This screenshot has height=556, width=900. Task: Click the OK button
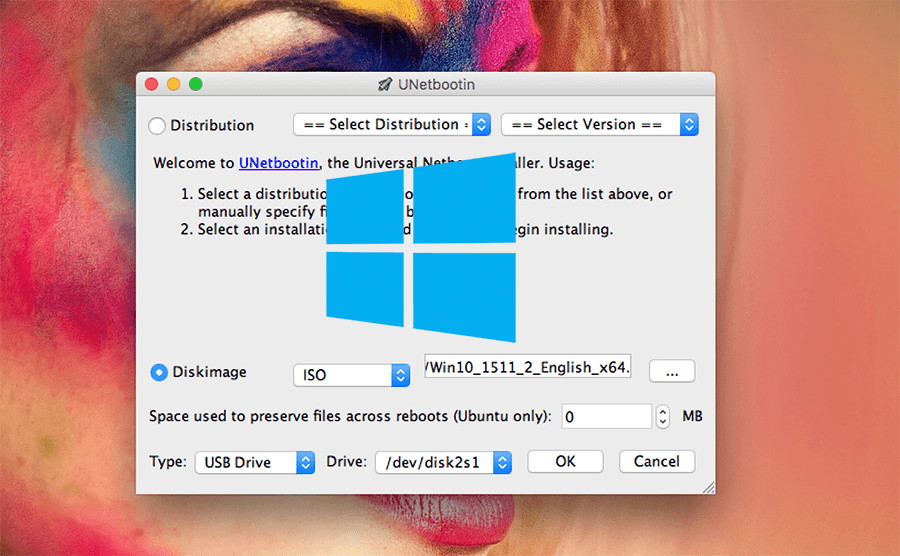tap(565, 461)
